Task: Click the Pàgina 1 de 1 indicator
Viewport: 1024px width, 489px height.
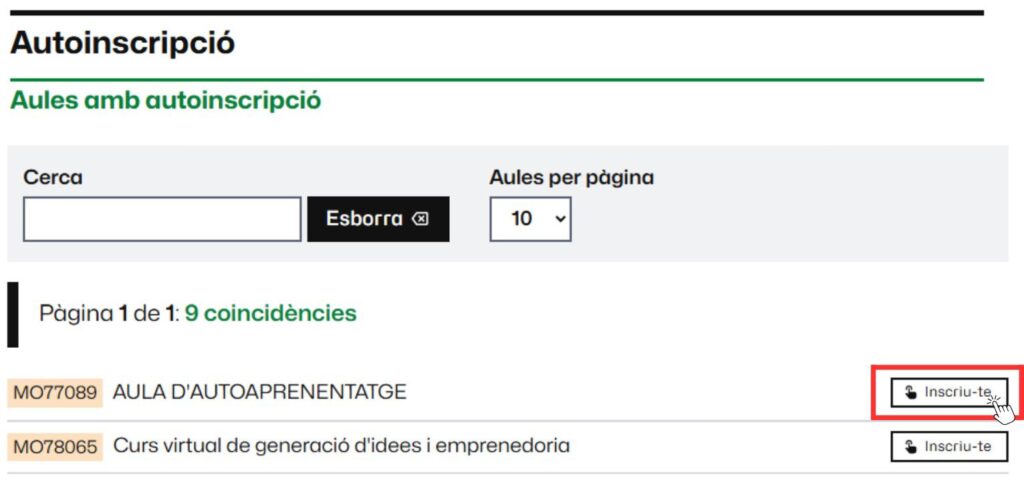Action: coord(107,313)
